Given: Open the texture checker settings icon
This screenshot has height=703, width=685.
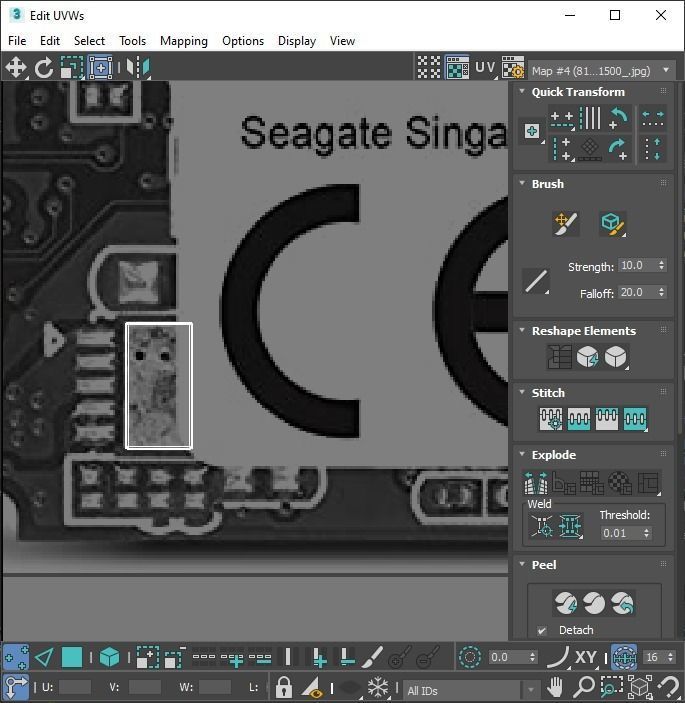Looking at the screenshot, I should 513,67.
